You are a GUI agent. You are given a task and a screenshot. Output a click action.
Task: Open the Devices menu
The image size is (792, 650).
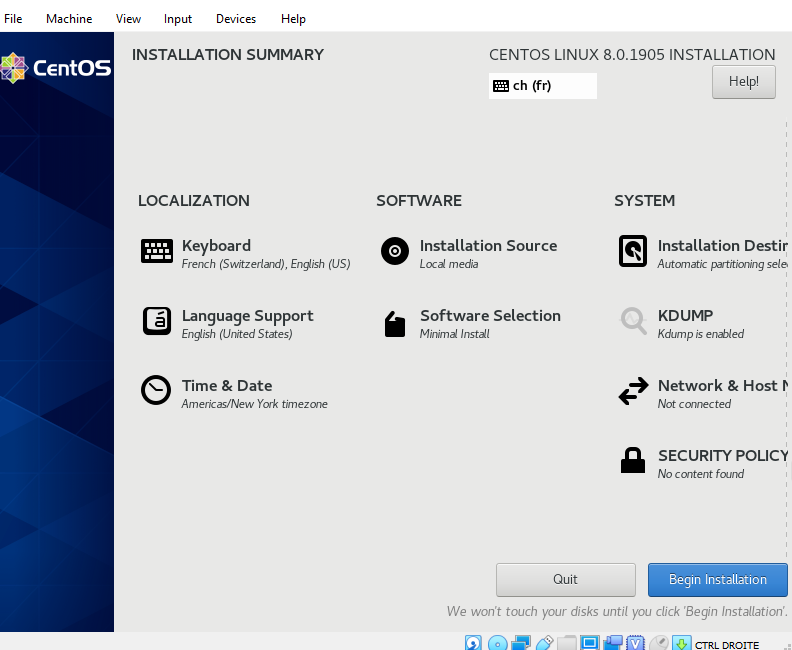(236, 19)
